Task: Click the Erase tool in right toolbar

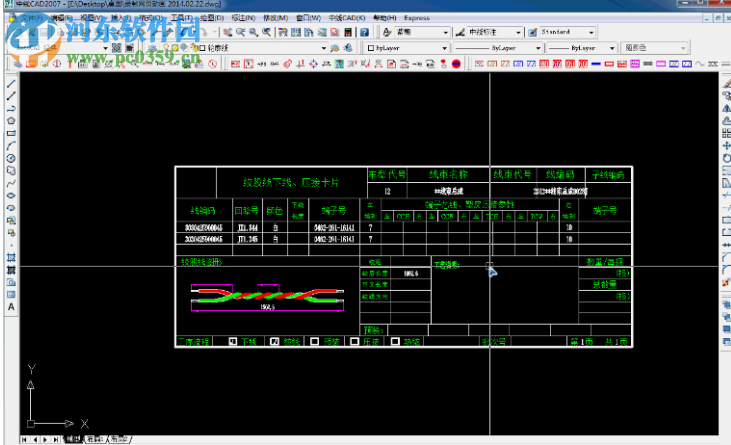Action: pos(724,84)
